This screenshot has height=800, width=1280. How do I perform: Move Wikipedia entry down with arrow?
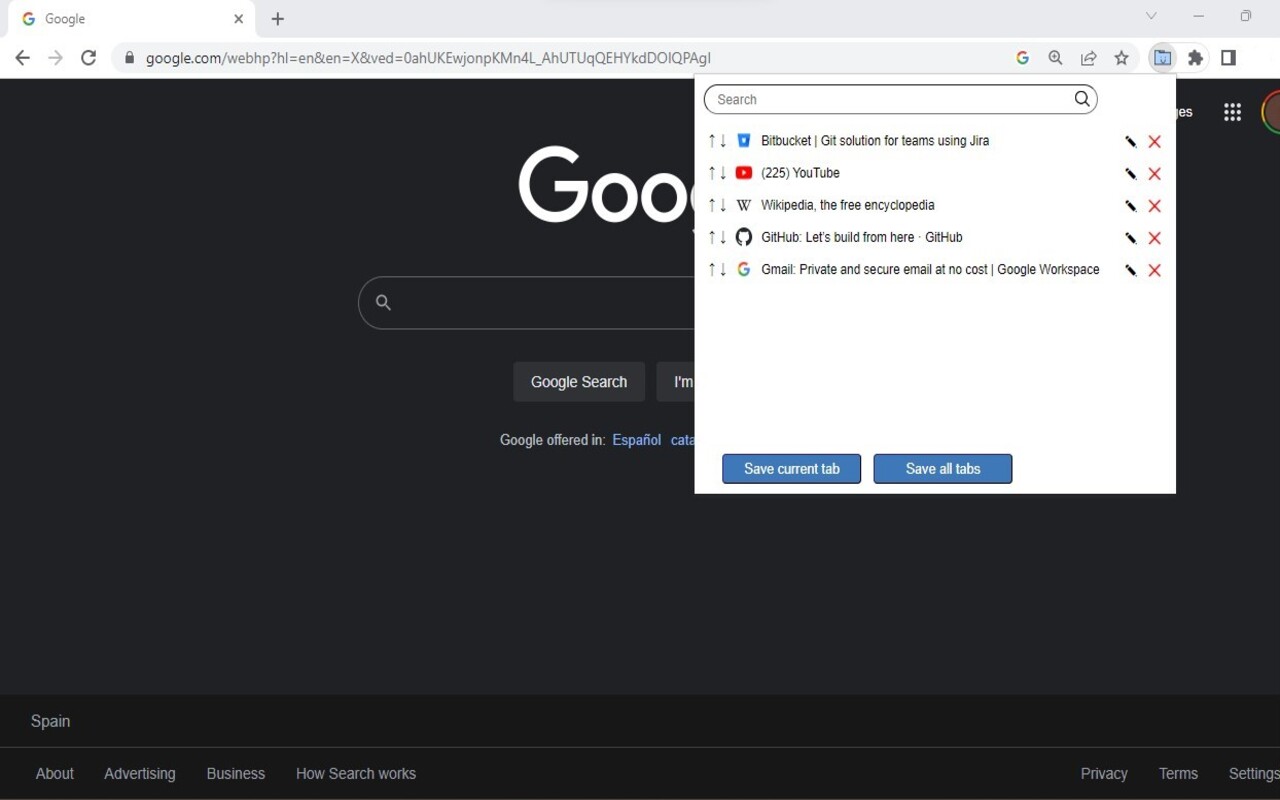coord(723,205)
